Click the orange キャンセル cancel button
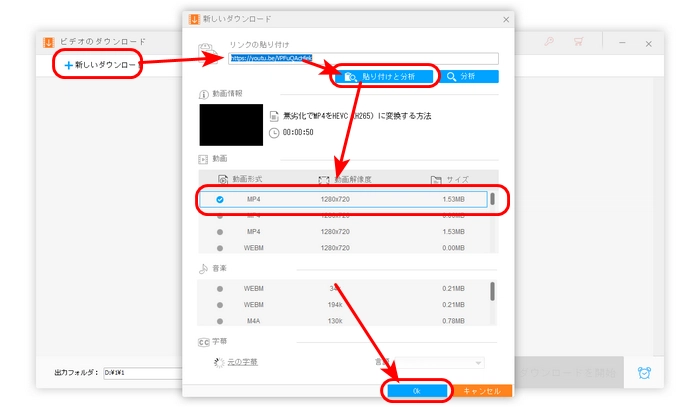 pyautogui.click(x=482, y=391)
